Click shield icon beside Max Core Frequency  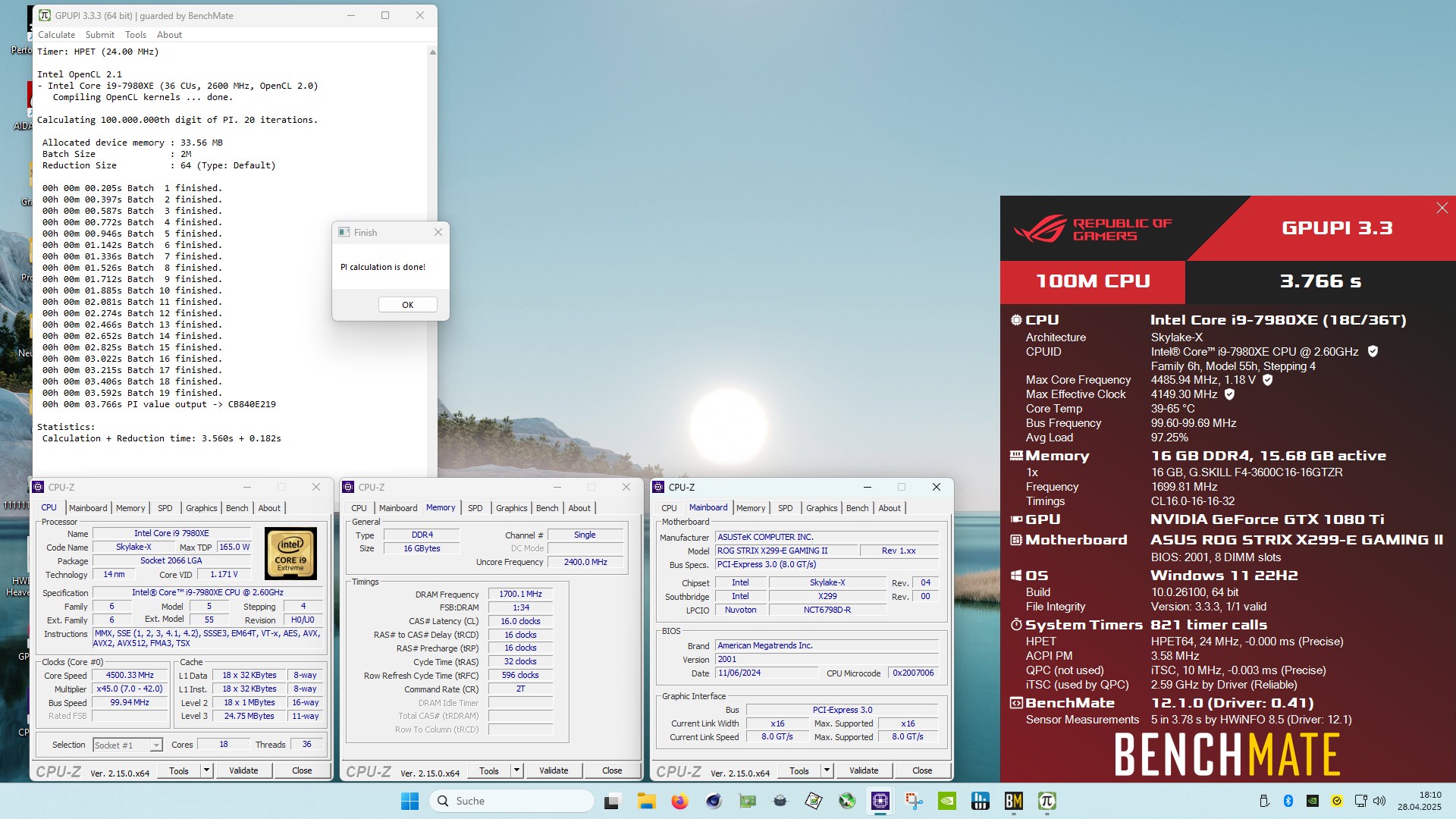pyautogui.click(x=1267, y=380)
